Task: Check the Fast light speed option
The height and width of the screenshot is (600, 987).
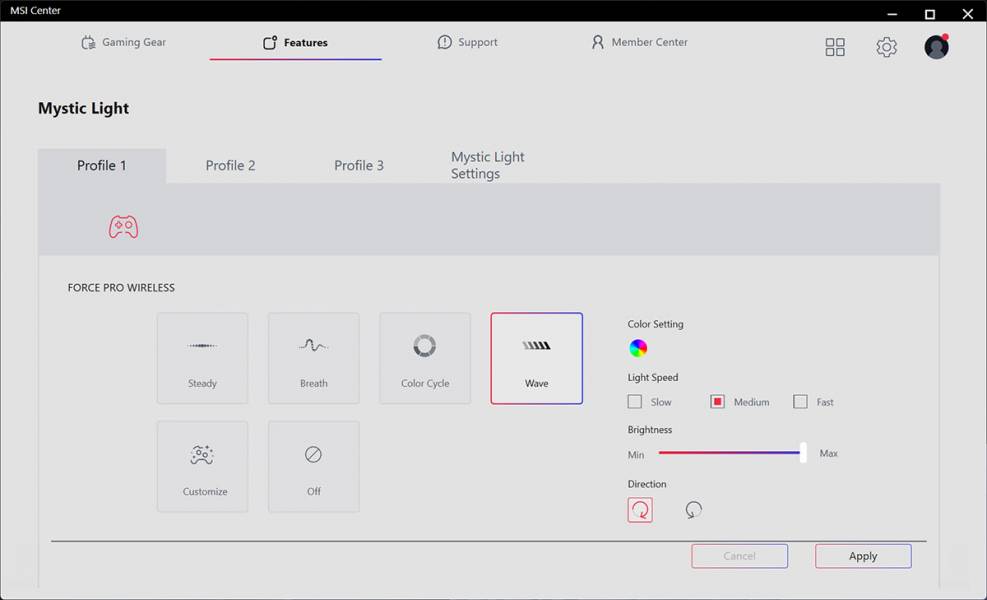Action: coord(800,402)
